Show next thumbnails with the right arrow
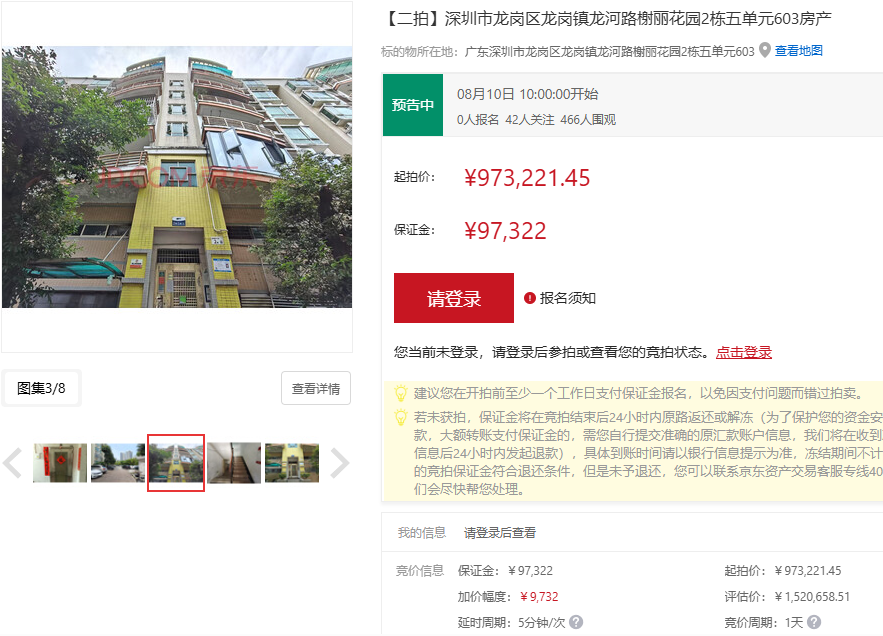The height and width of the screenshot is (636, 883). (x=340, y=463)
